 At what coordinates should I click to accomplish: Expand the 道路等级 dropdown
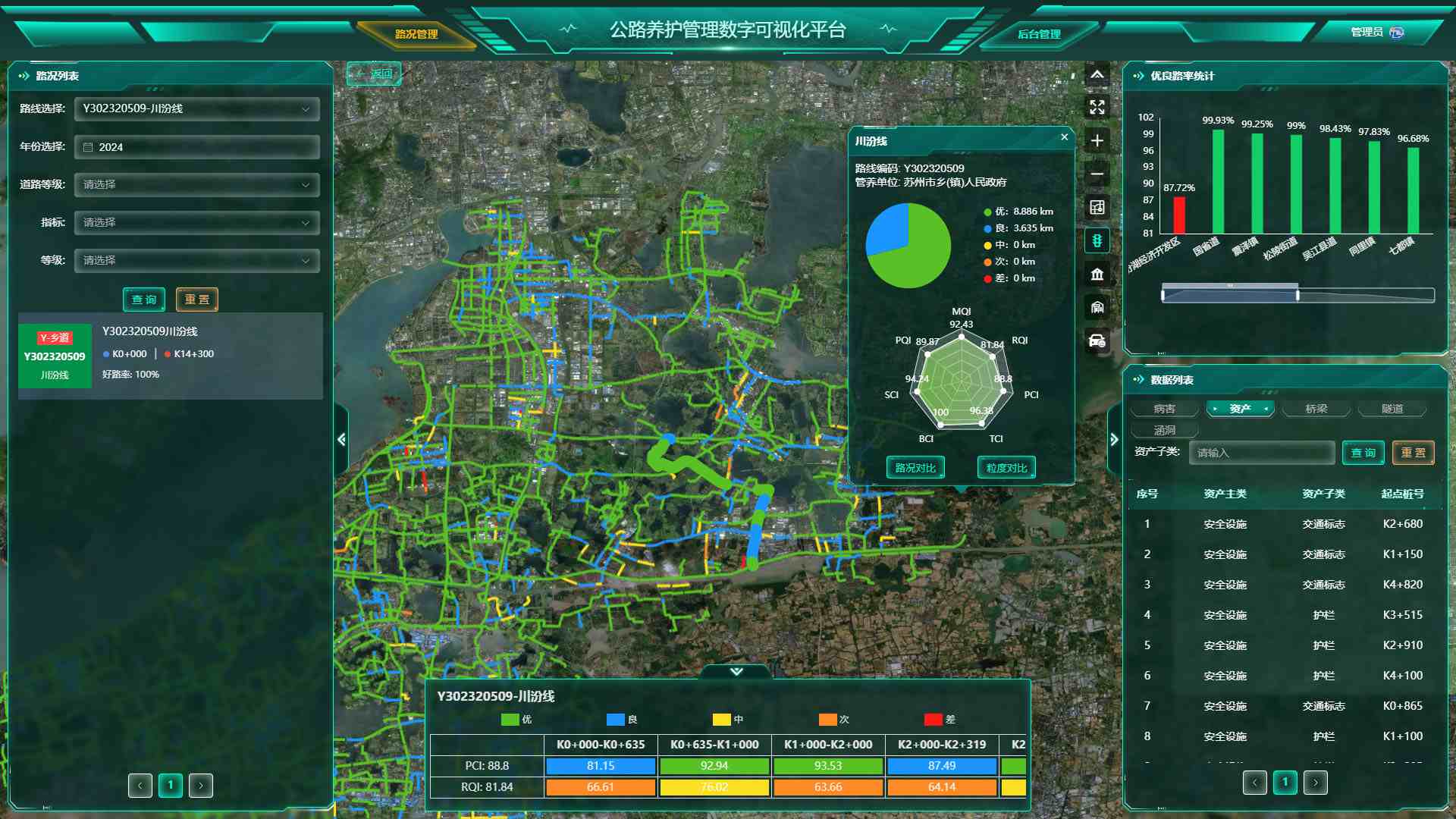[196, 184]
